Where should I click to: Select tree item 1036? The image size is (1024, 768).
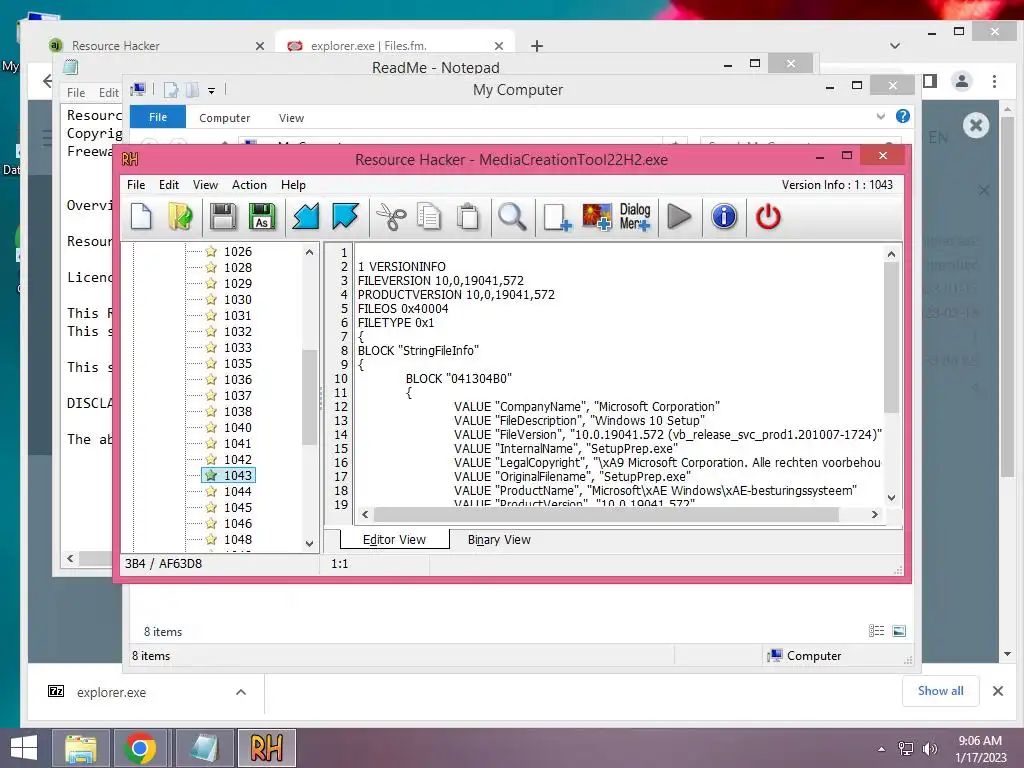point(238,379)
